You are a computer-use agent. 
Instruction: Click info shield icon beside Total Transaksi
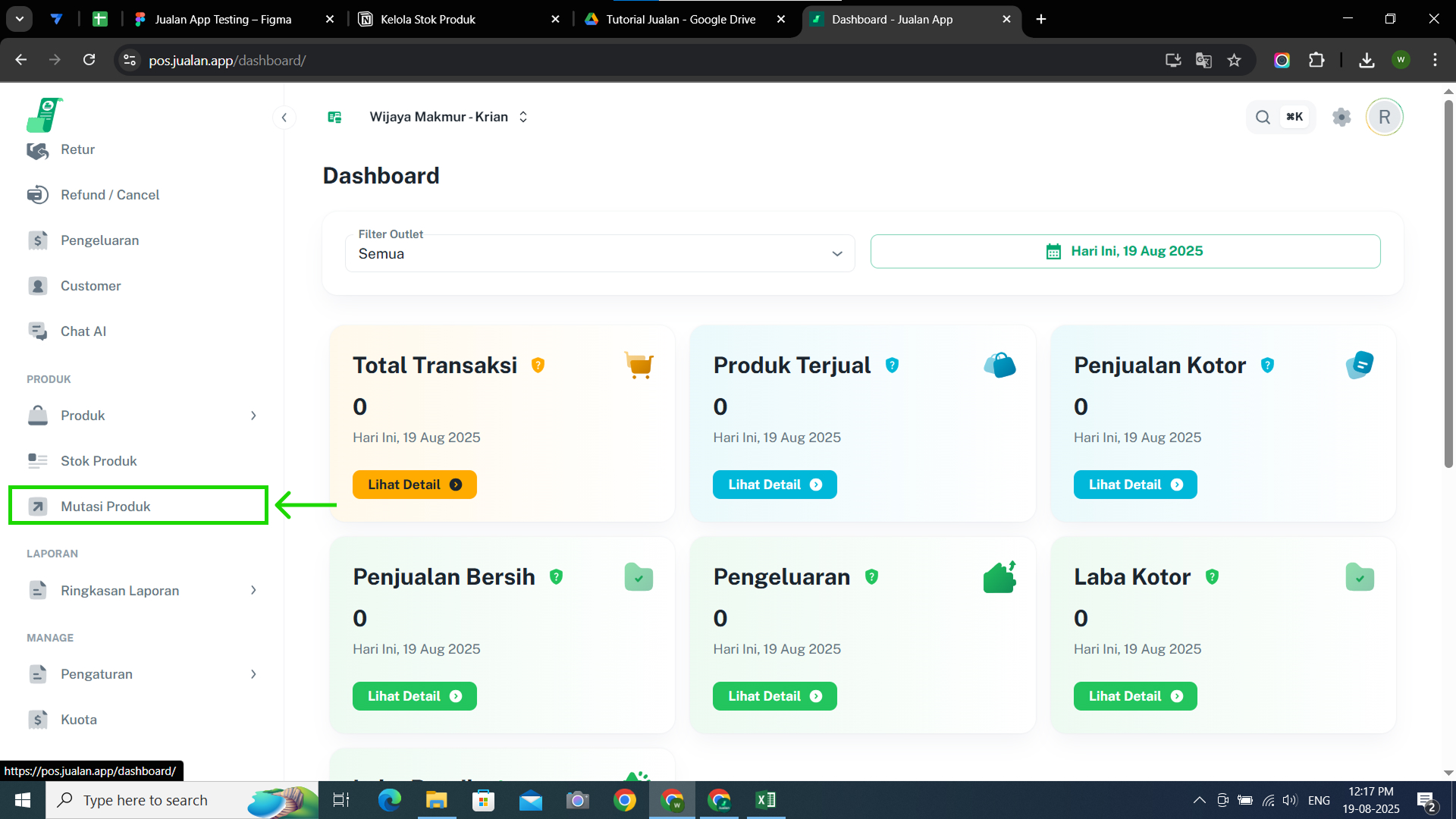click(x=538, y=366)
